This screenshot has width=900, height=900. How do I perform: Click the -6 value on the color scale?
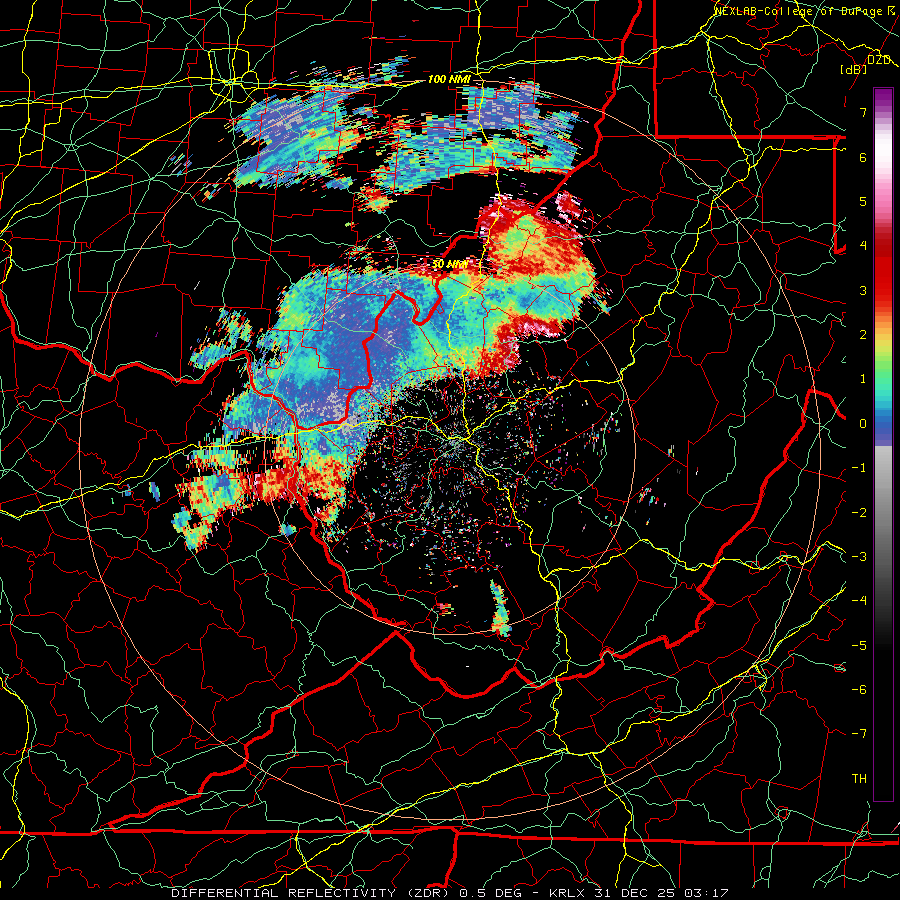coord(859,690)
